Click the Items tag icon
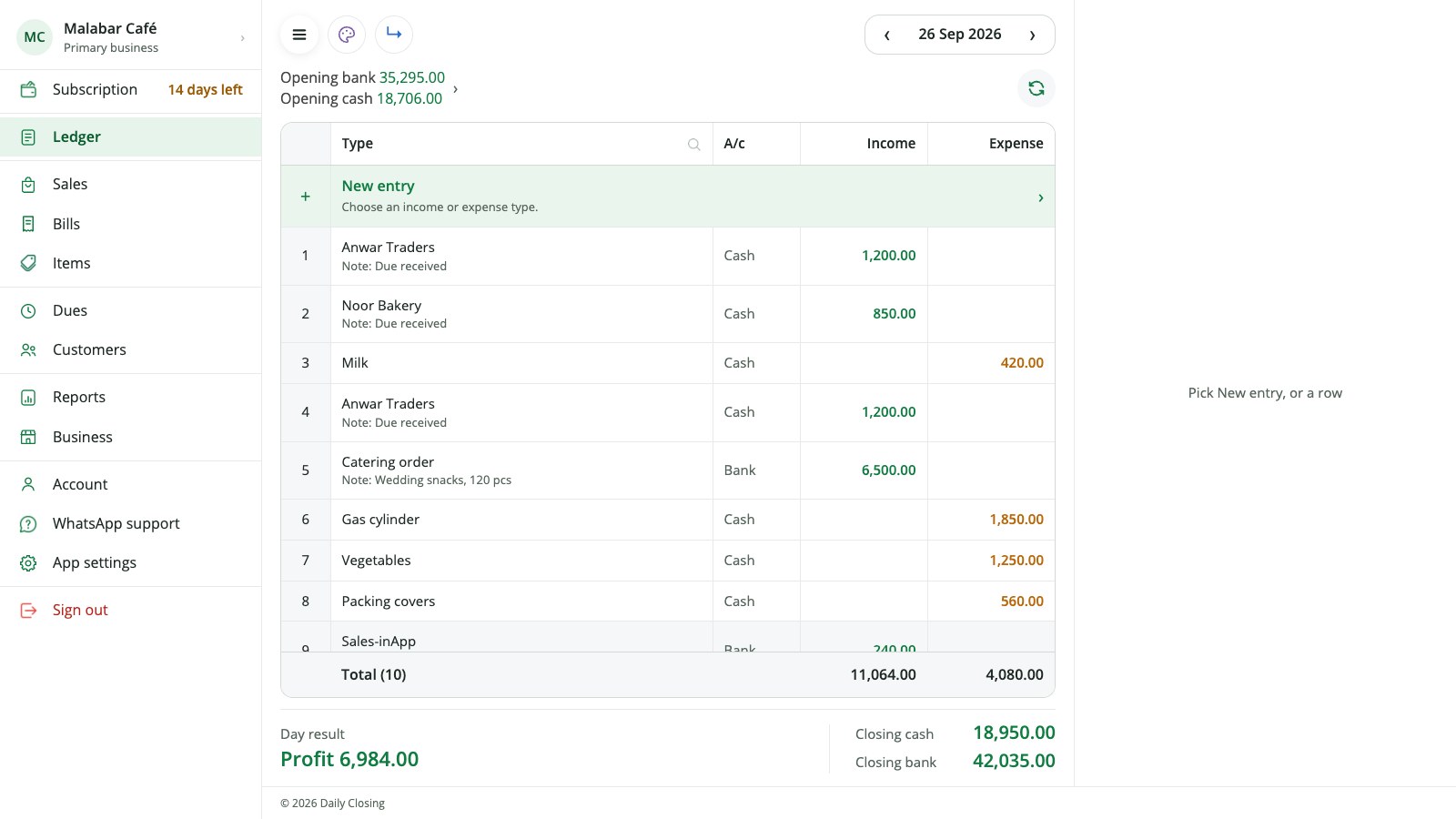This screenshot has width=1456, height=819. 28,263
